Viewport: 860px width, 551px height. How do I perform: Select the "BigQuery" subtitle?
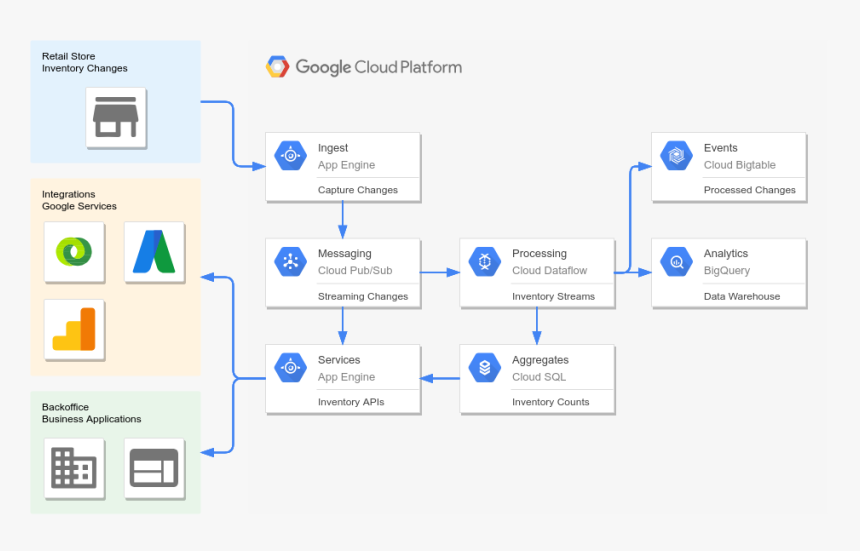tap(727, 271)
